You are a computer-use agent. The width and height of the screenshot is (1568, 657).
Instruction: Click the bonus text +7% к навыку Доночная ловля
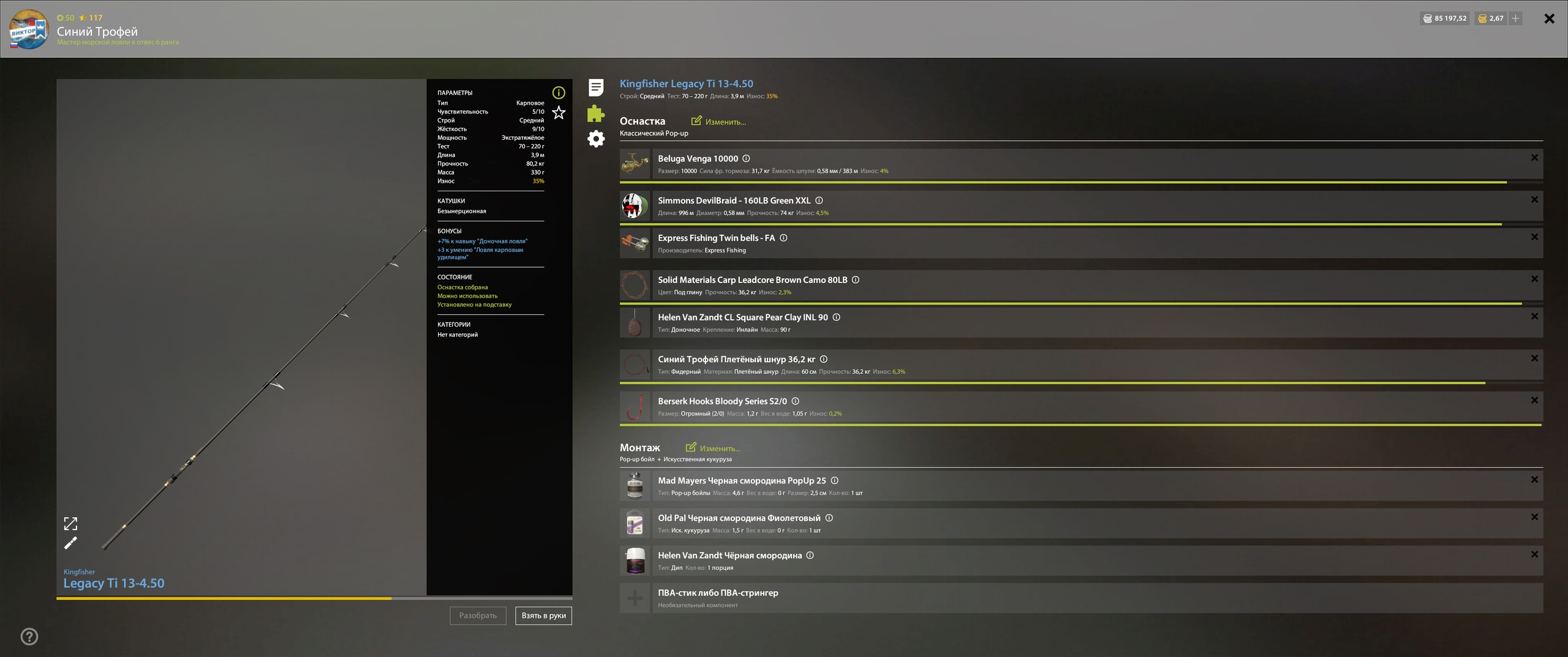(x=482, y=241)
